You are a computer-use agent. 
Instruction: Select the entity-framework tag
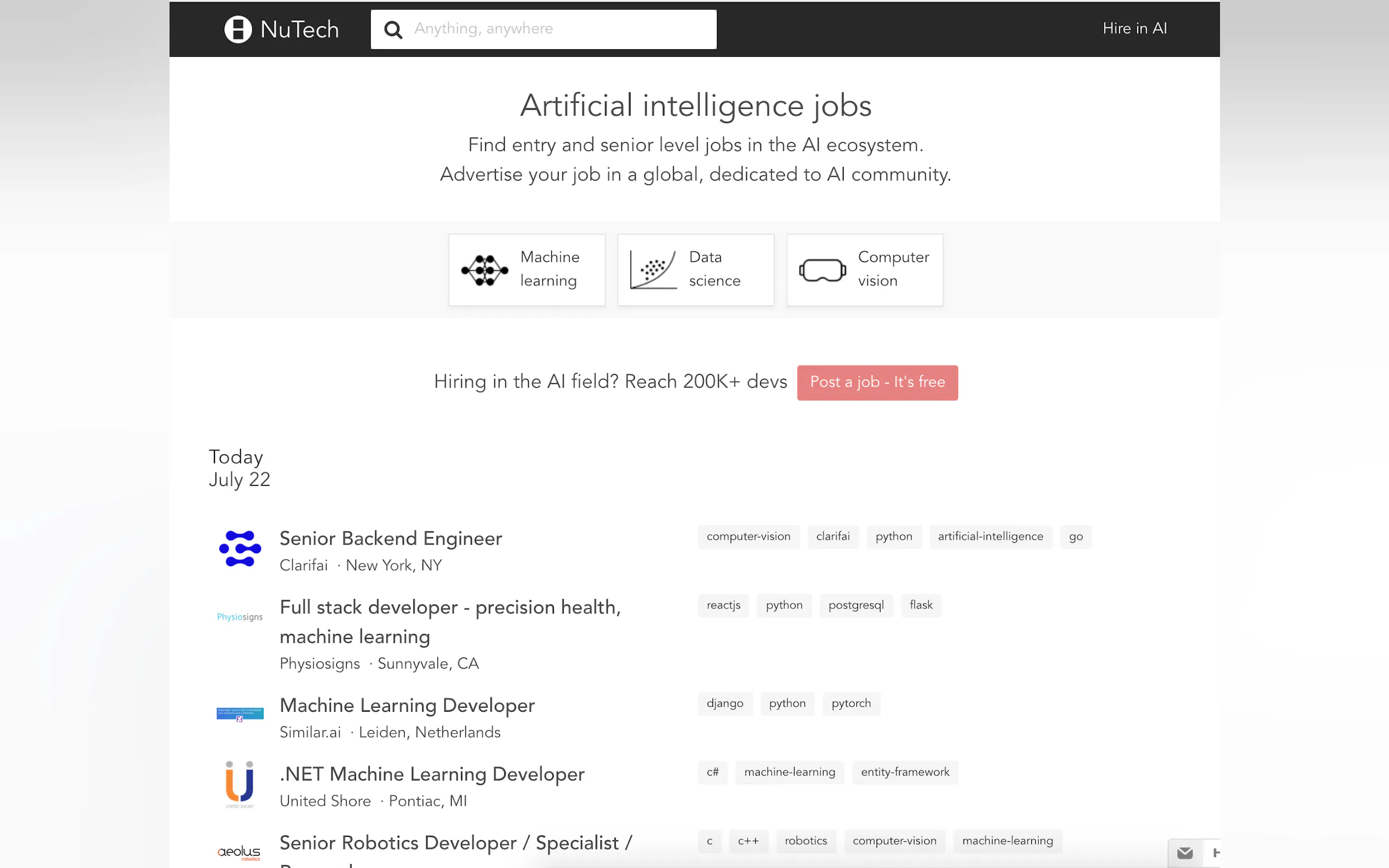tap(904, 772)
